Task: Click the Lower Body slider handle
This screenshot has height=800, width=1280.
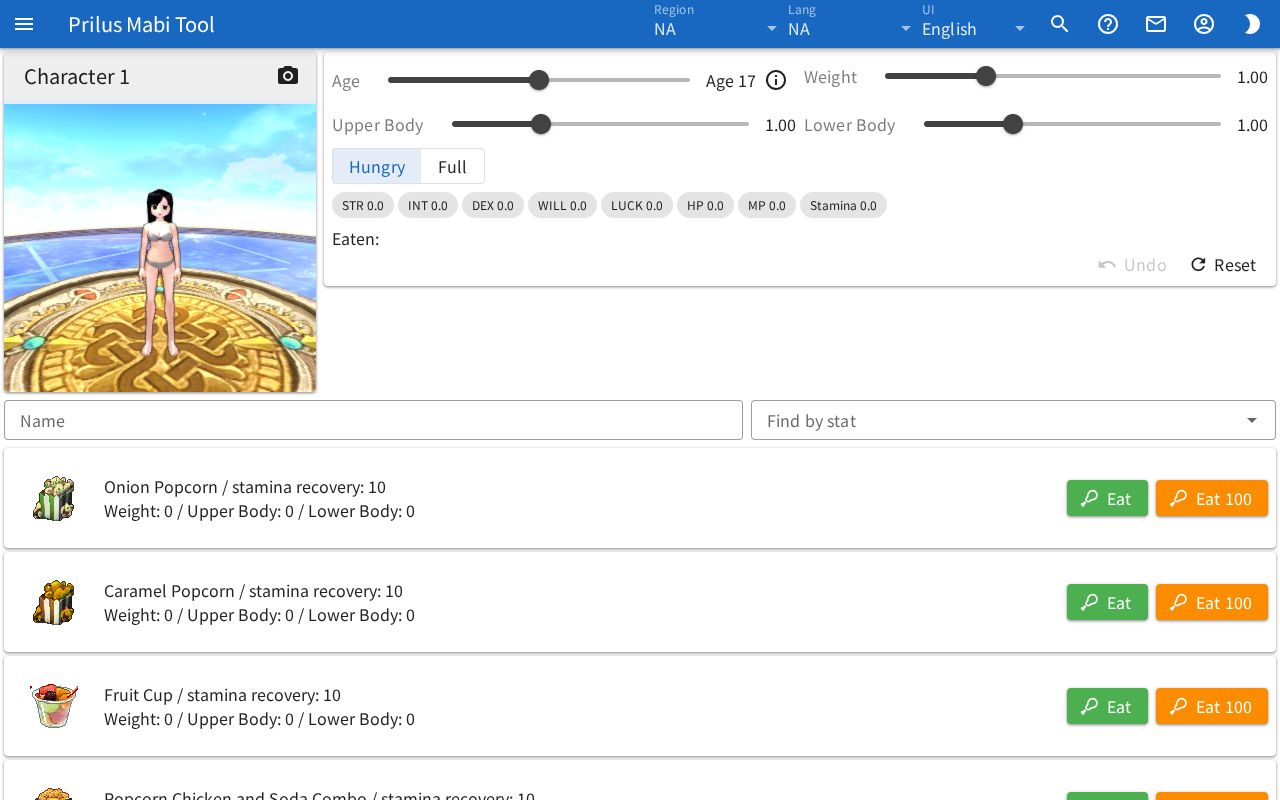Action: (x=1013, y=124)
